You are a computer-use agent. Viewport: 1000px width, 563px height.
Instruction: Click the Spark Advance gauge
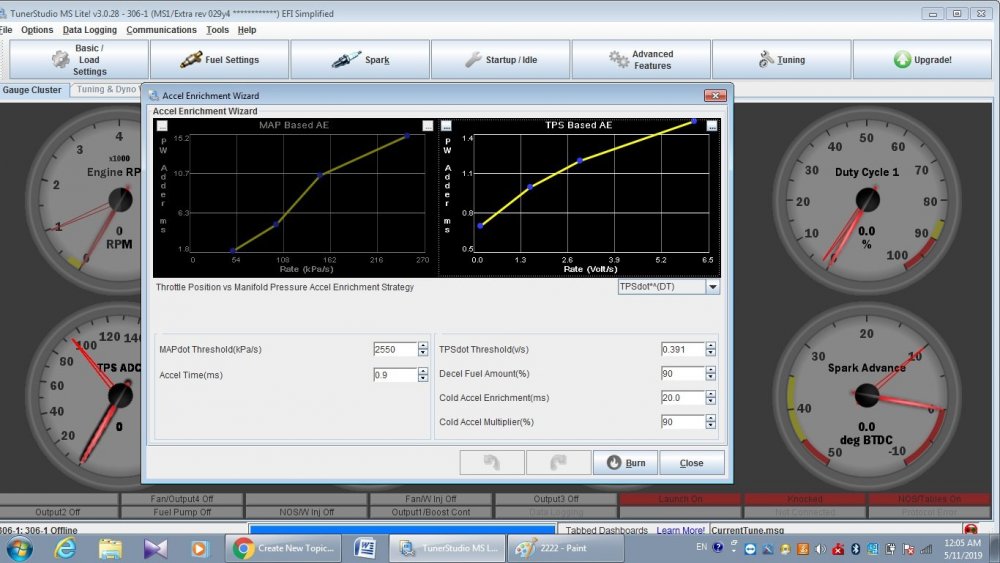click(x=867, y=395)
